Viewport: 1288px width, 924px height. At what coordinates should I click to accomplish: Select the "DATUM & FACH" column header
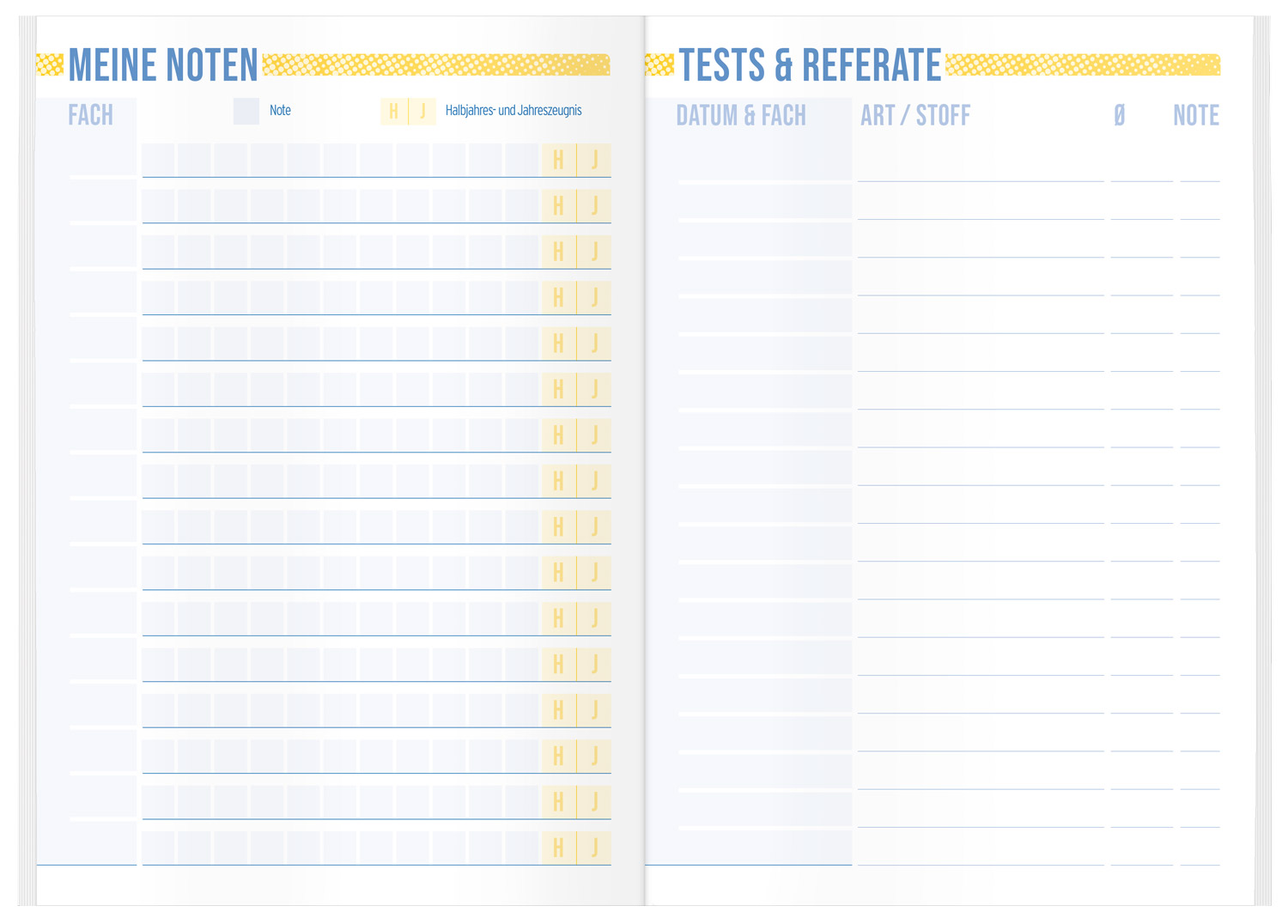pos(741,115)
